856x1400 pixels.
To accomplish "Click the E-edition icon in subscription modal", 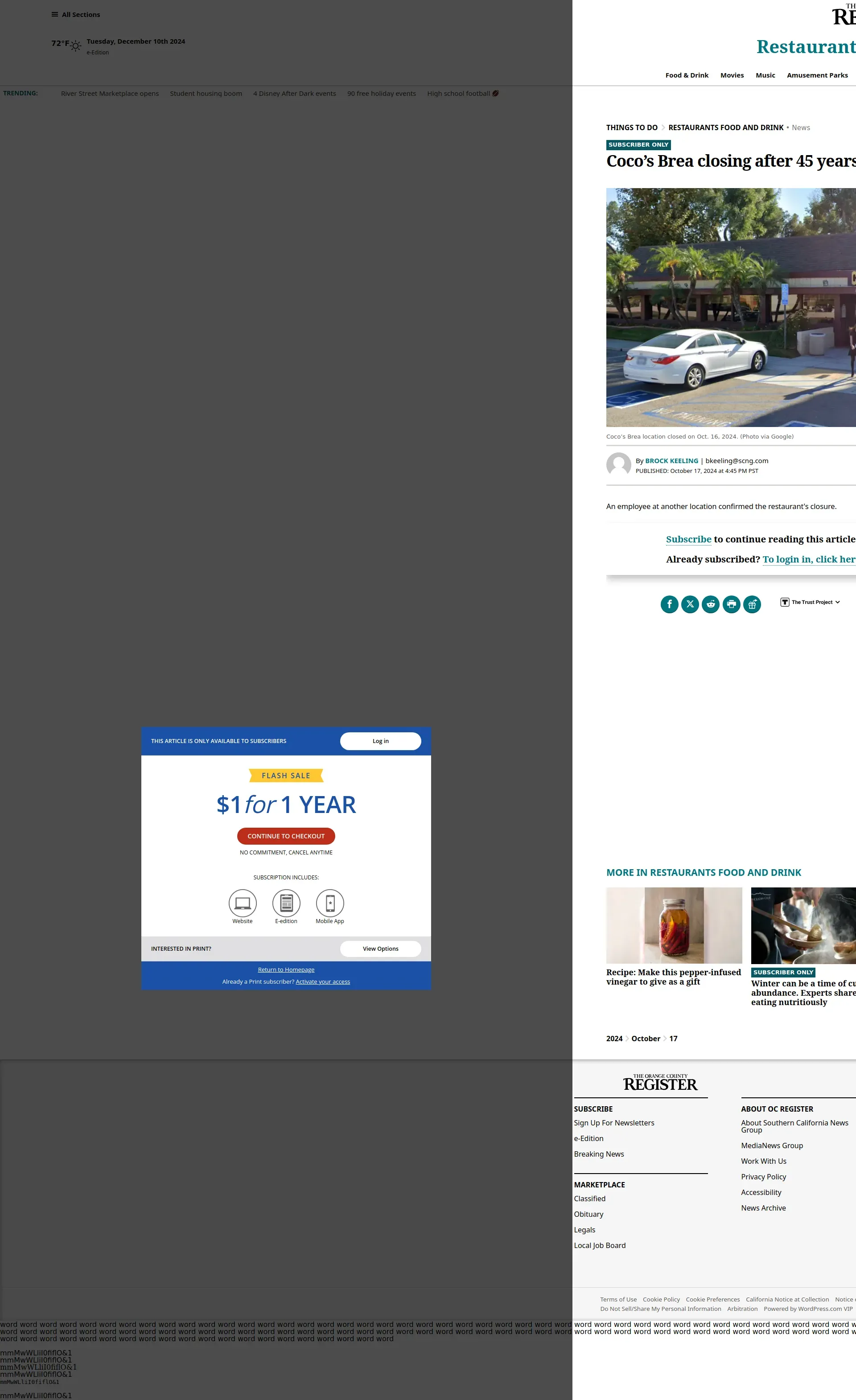I will tap(286, 903).
